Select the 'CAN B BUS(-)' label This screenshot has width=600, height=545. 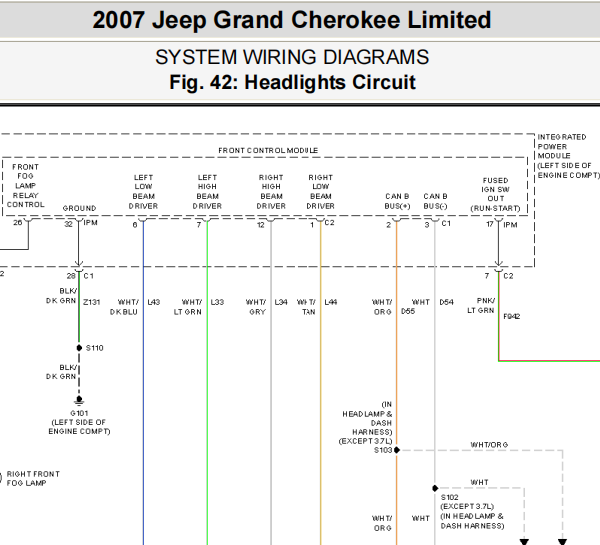tap(435, 201)
